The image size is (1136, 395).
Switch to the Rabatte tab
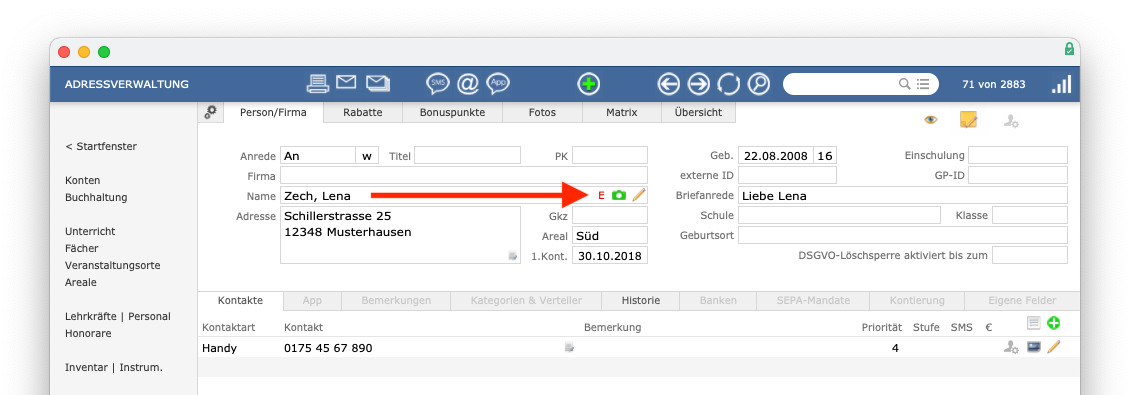coord(362,112)
